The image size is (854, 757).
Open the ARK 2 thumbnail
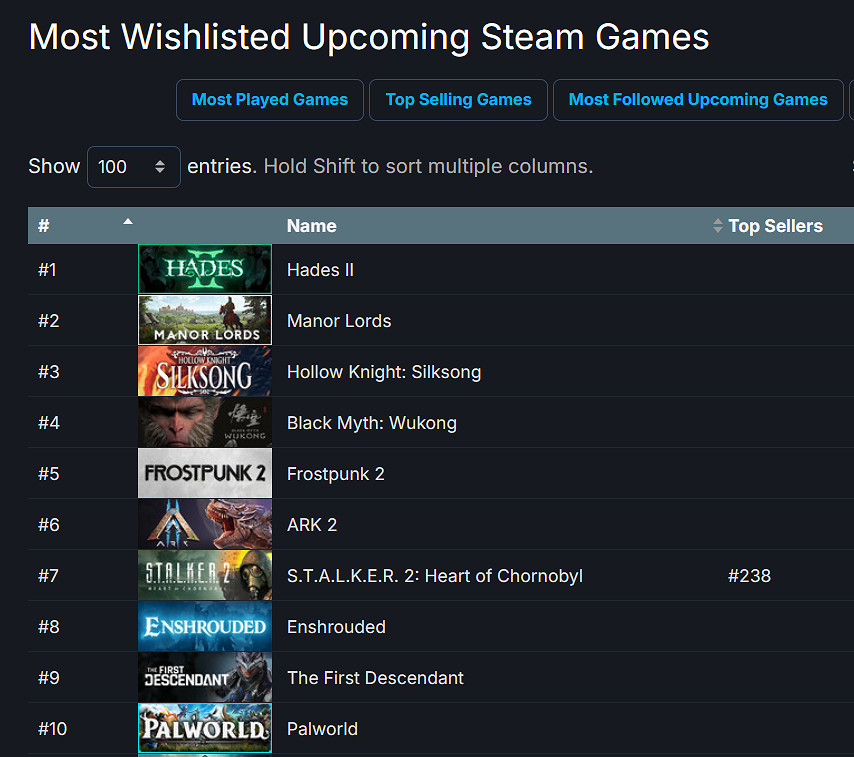pyautogui.click(x=204, y=524)
